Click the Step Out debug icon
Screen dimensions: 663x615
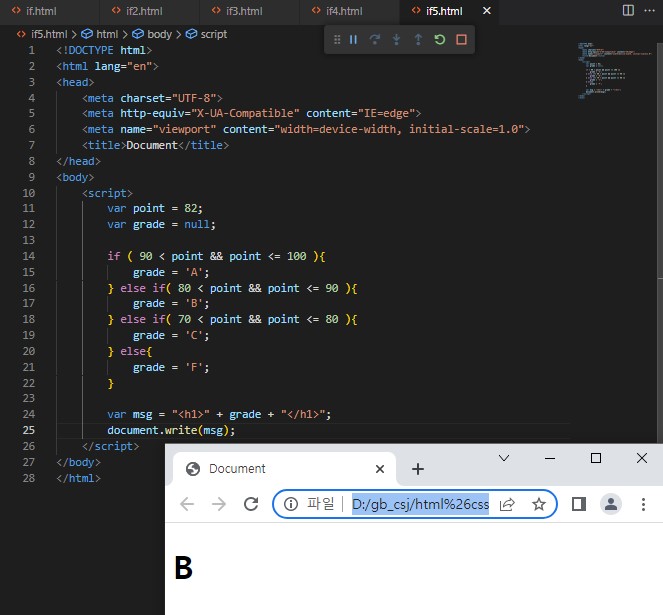tap(418, 40)
